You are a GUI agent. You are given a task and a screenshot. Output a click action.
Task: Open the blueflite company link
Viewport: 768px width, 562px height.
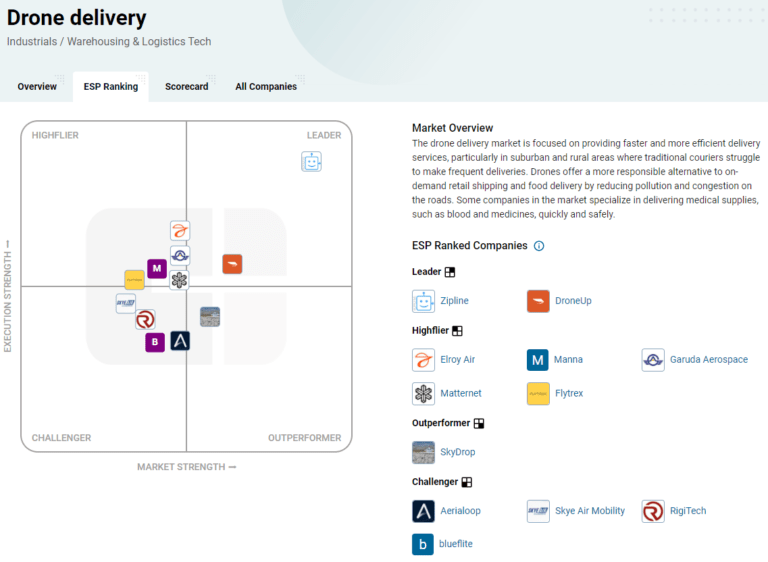coord(456,544)
